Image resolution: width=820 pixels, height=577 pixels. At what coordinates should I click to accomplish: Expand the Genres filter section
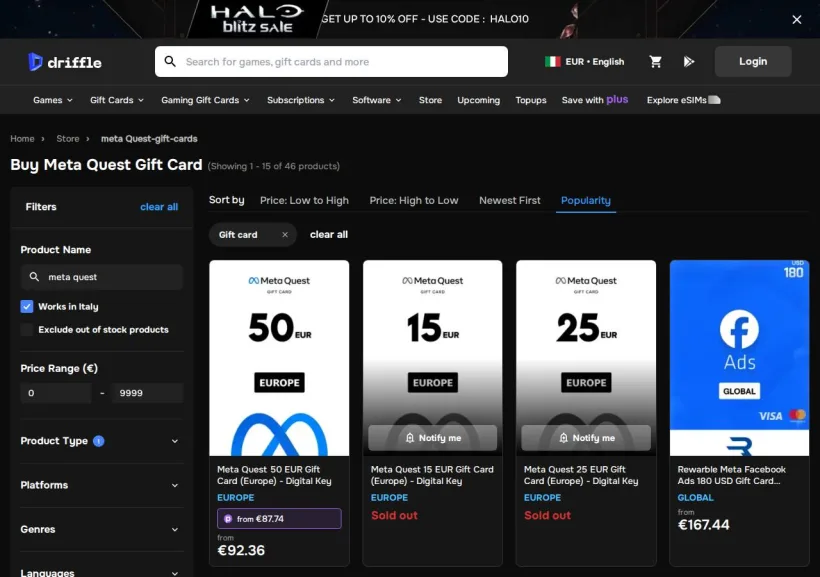pos(100,529)
